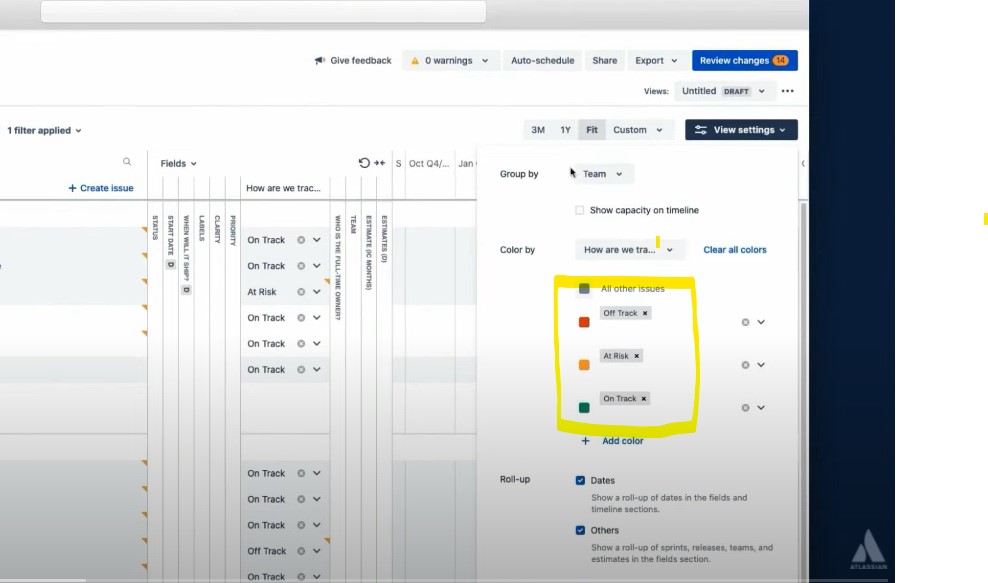Switch to the Fit timeline view
Screen dimensions: 988x583
tap(591, 129)
